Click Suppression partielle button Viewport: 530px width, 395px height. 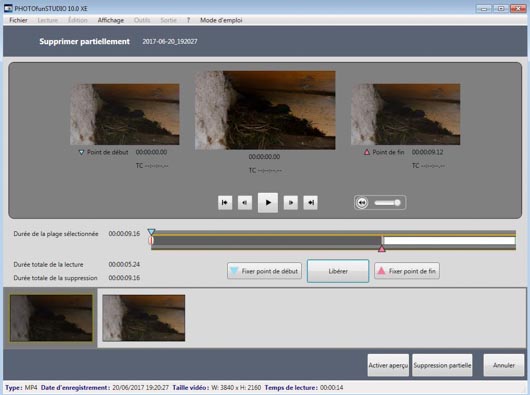coord(442,365)
